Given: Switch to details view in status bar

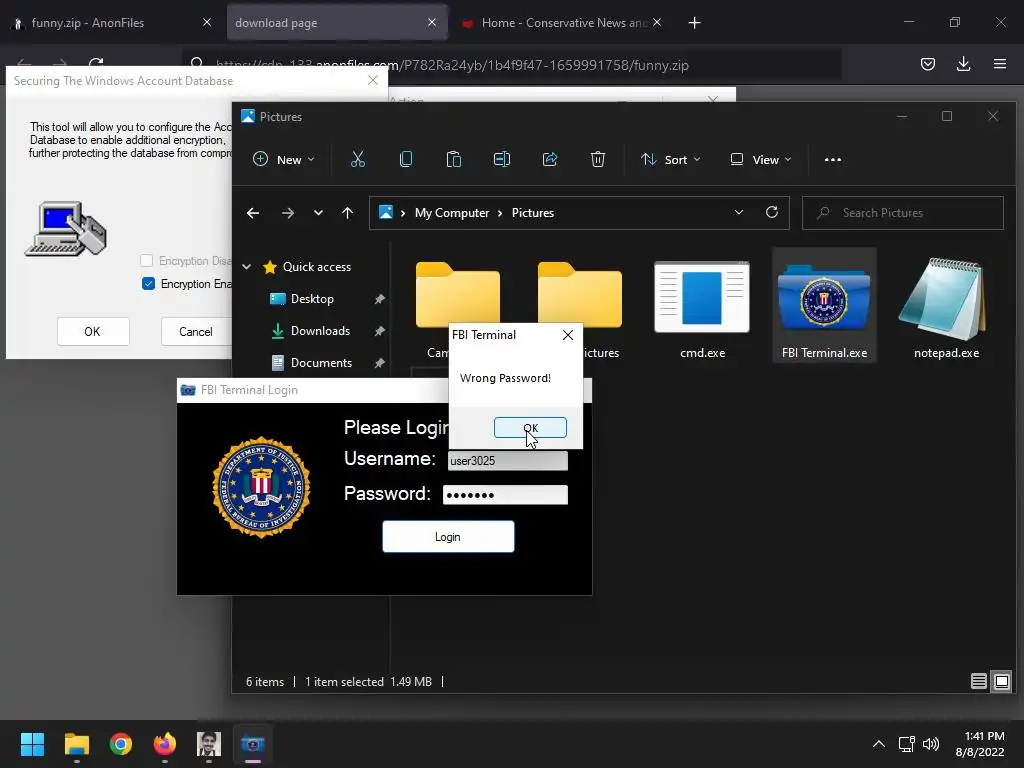Looking at the screenshot, I should pos(978,681).
